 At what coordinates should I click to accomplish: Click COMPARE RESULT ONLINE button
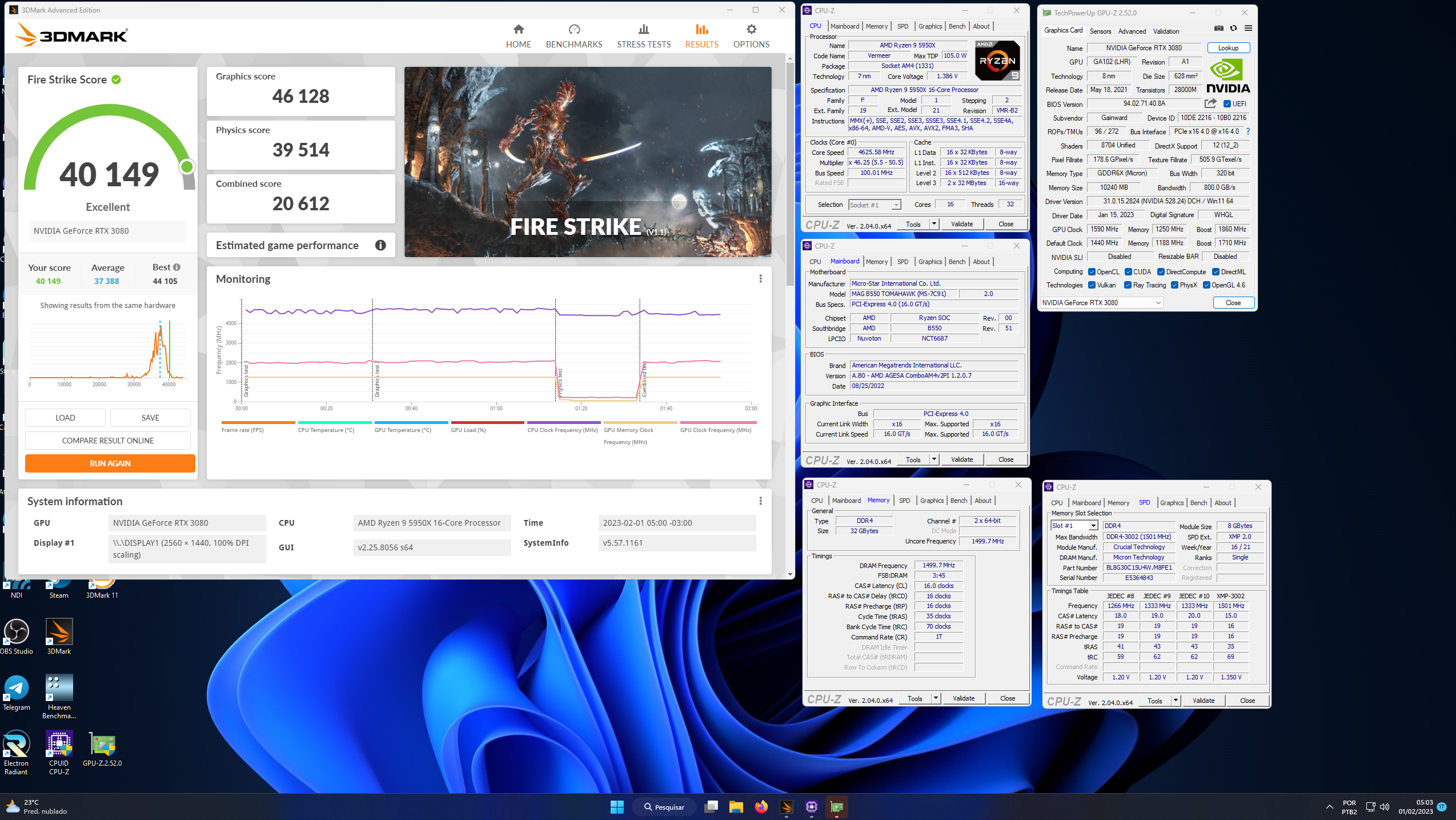[x=108, y=441]
